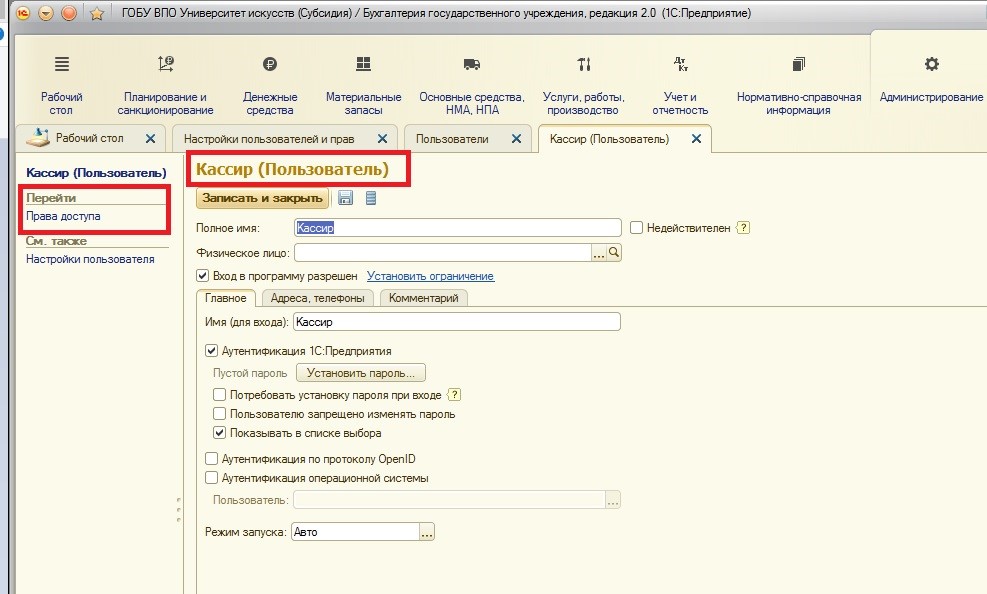Open Денежные средства section
Screen dimensions: 987x594
click(270, 85)
